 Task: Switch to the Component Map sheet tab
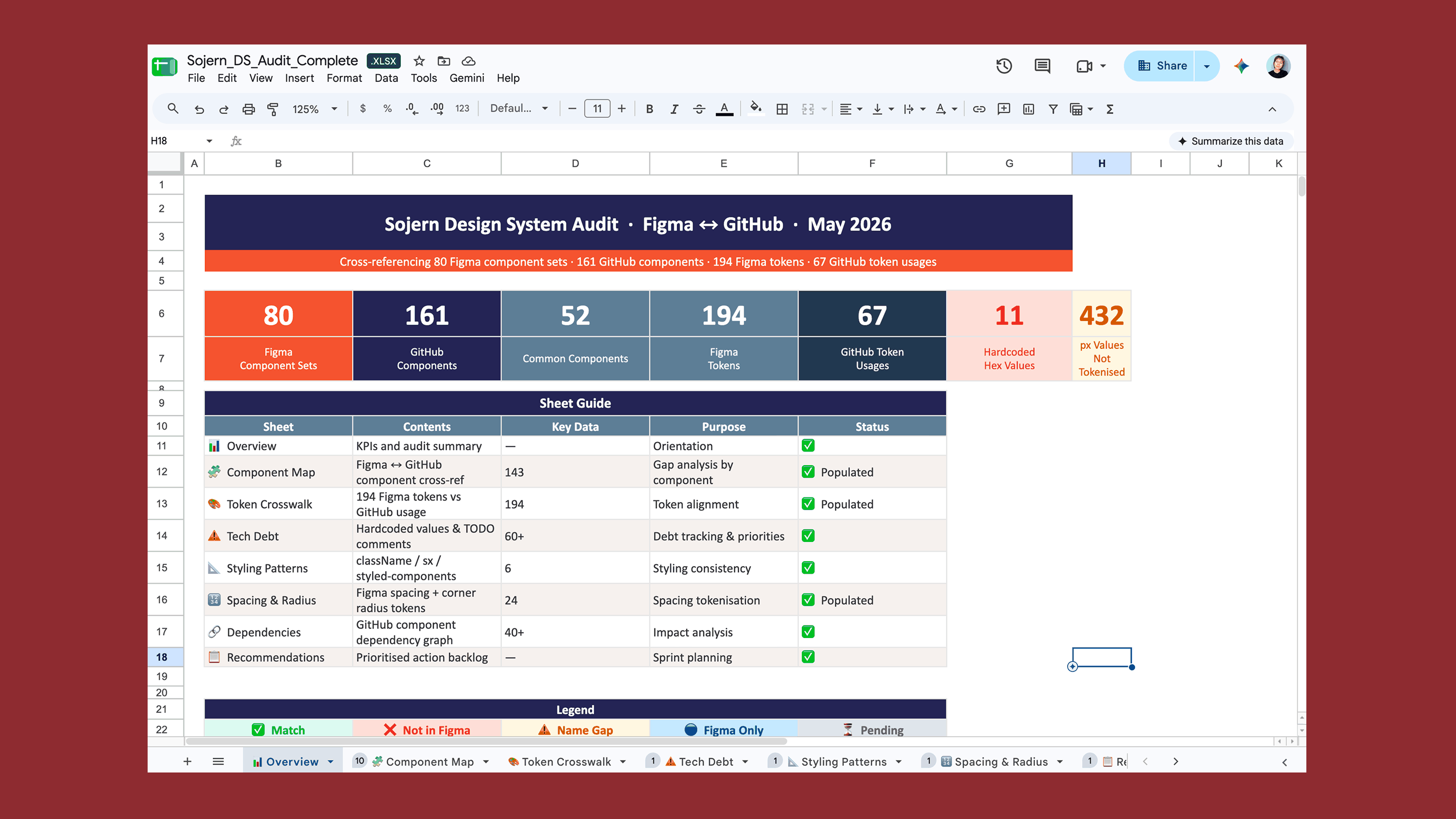coord(430,762)
